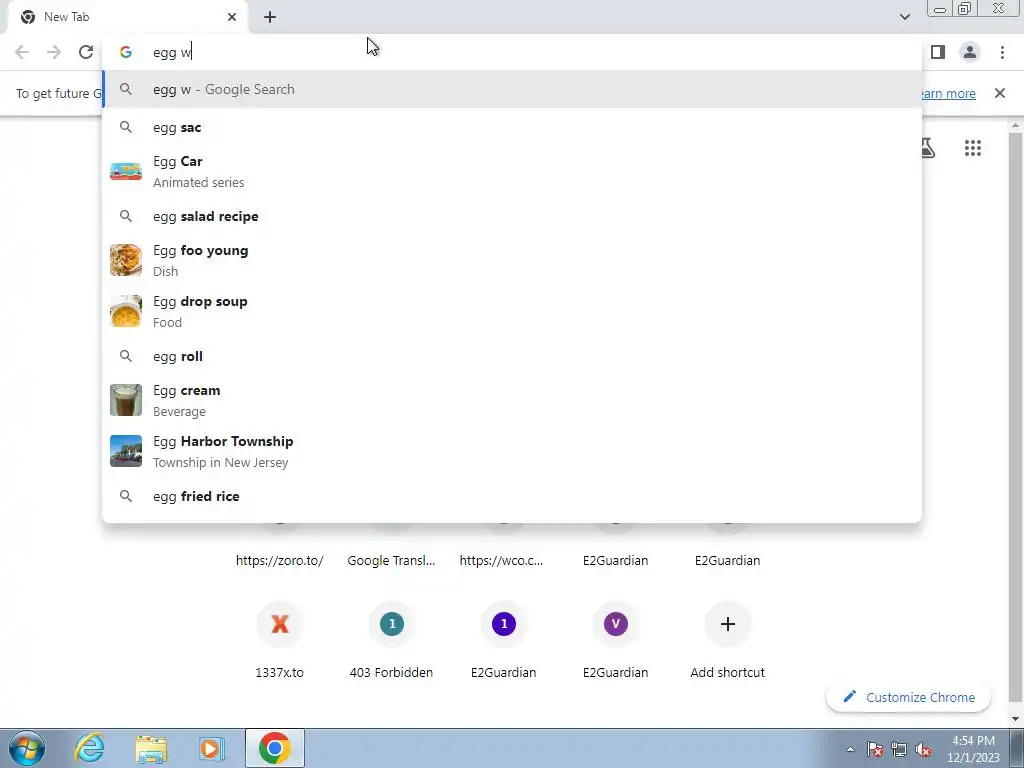Viewport: 1024px width, 768px height.
Task: Go forward using the forward arrow
Action: point(54,52)
